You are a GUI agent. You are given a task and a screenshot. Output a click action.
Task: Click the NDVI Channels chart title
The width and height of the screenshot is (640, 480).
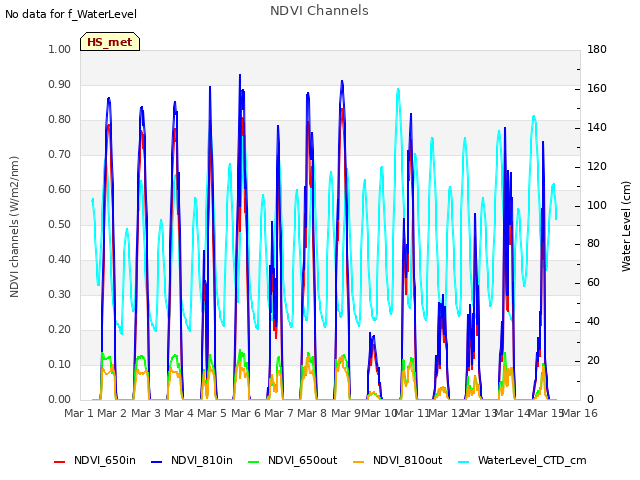click(319, 11)
